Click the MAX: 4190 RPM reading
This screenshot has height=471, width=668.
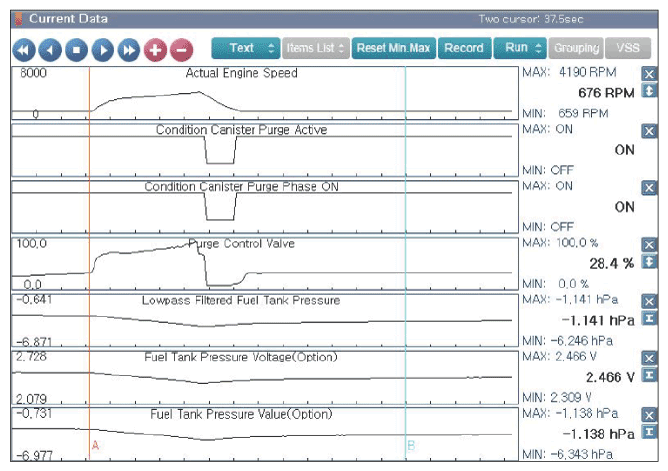(x=570, y=72)
